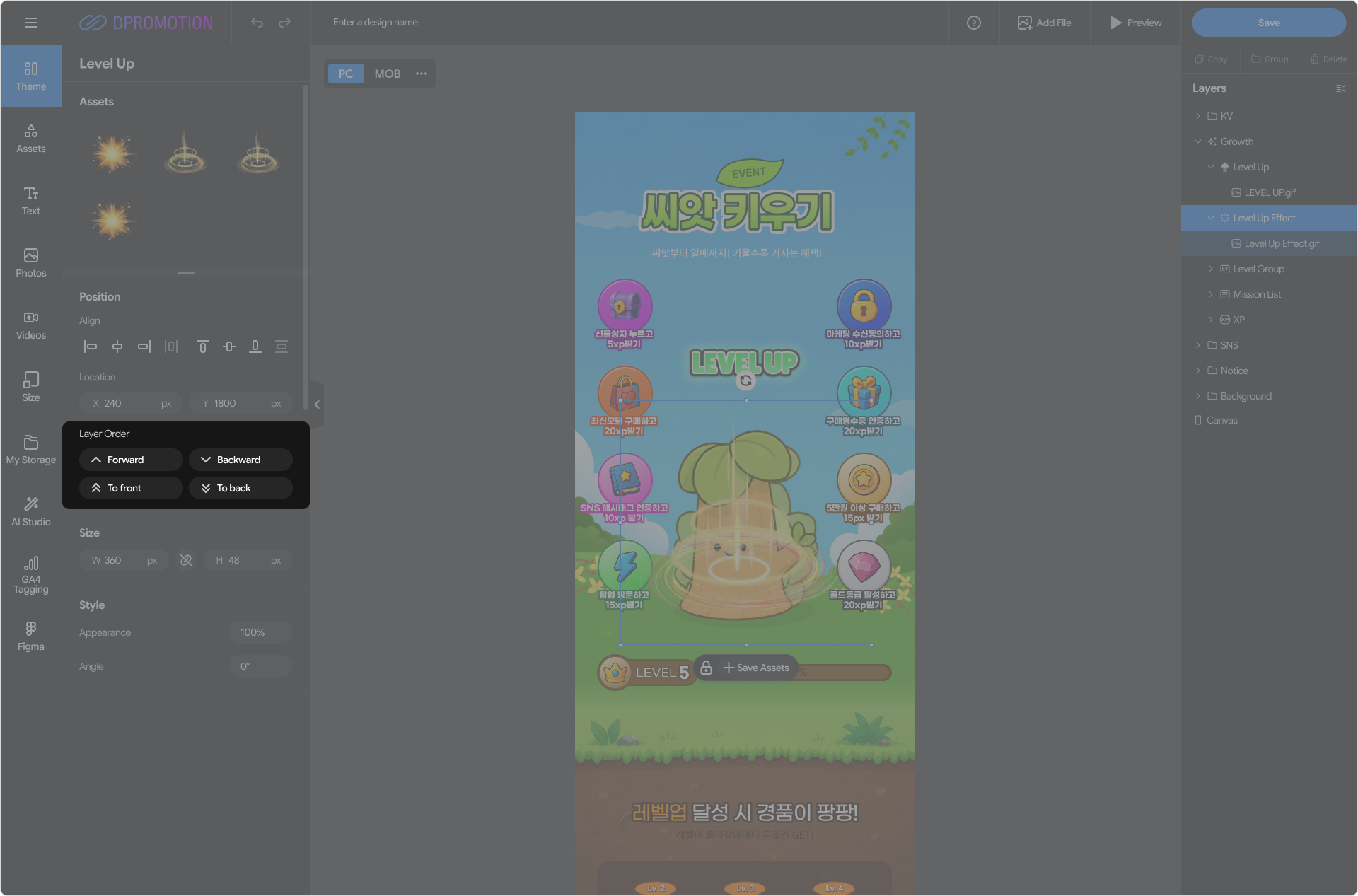Toggle the aspect ratio lock for size
This screenshot has width=1358, height=896.
click(x=186, y=560)
